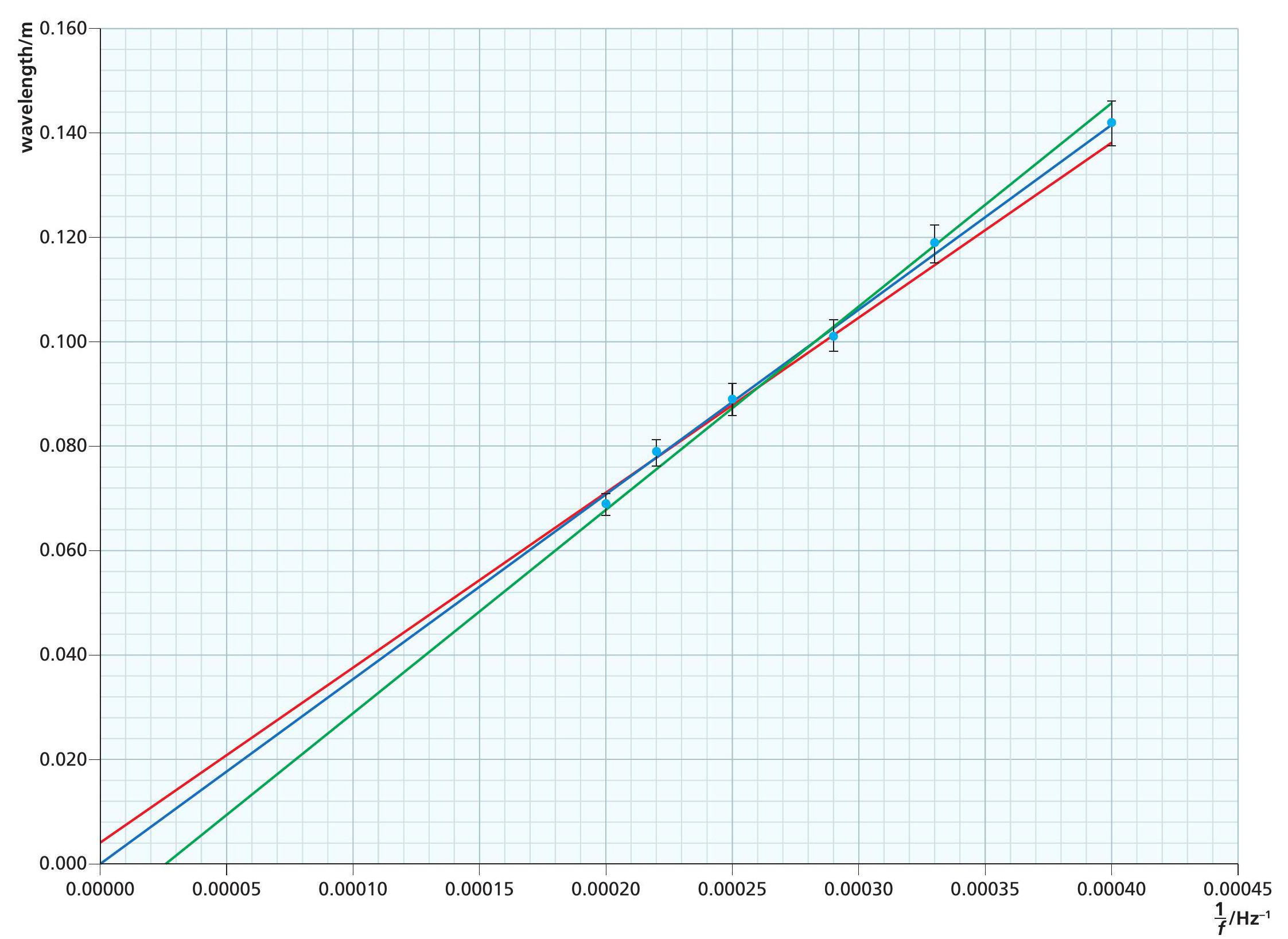
Task: Click the bottom error bar cap at 0.00033
Action: pyautogui.click(x=935, y=263)
